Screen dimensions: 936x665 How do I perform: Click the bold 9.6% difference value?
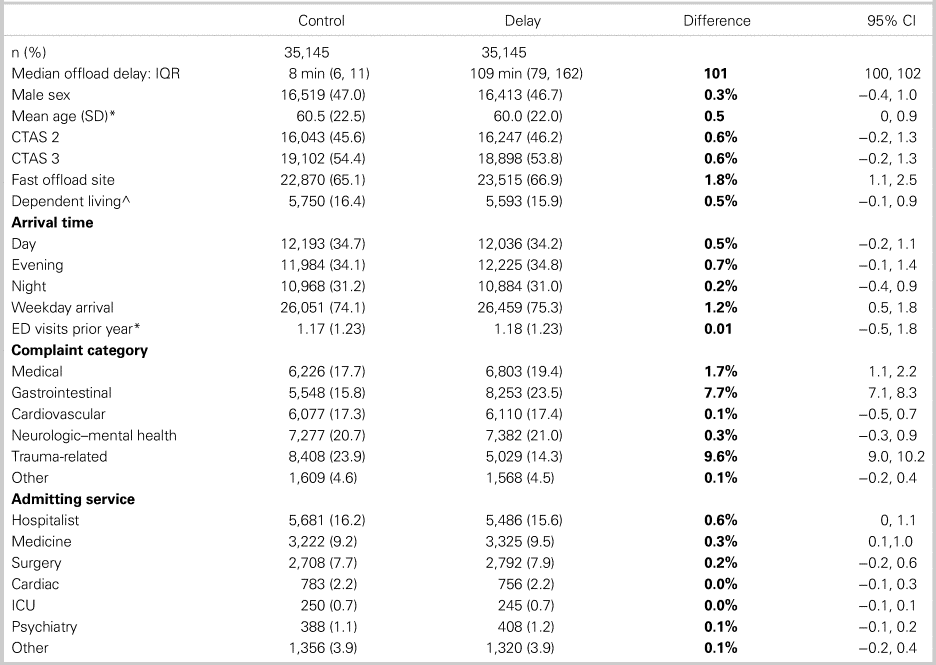(x=720, y=456)
